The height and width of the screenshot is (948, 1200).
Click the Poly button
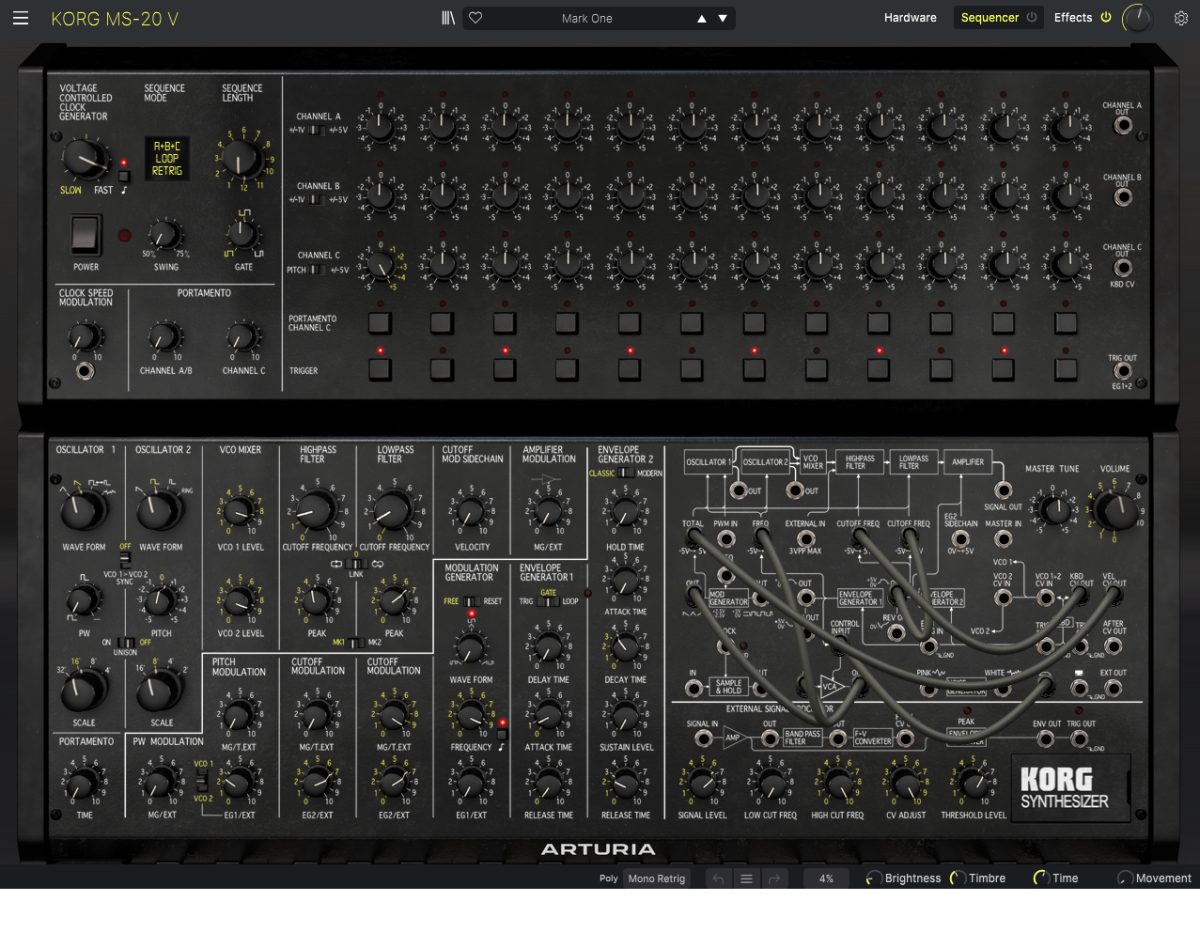[x=608, y=878]
